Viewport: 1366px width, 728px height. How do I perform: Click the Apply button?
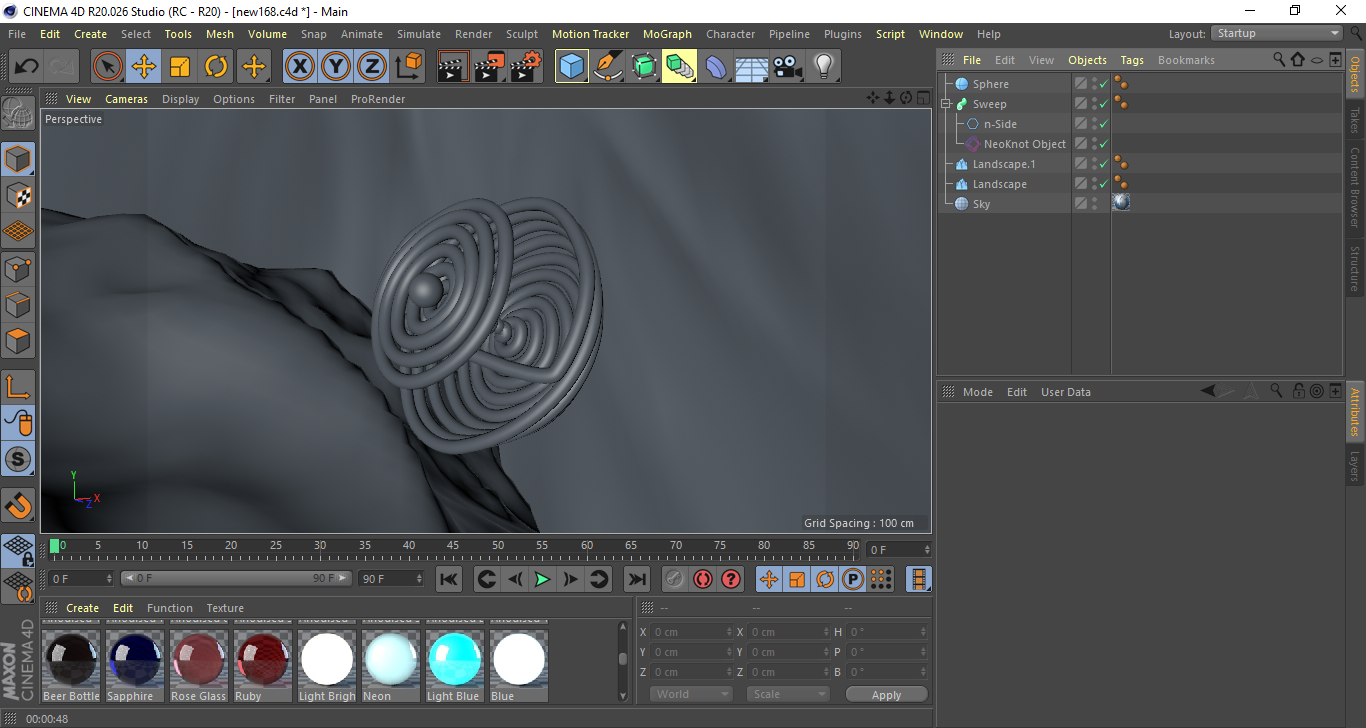886,694
